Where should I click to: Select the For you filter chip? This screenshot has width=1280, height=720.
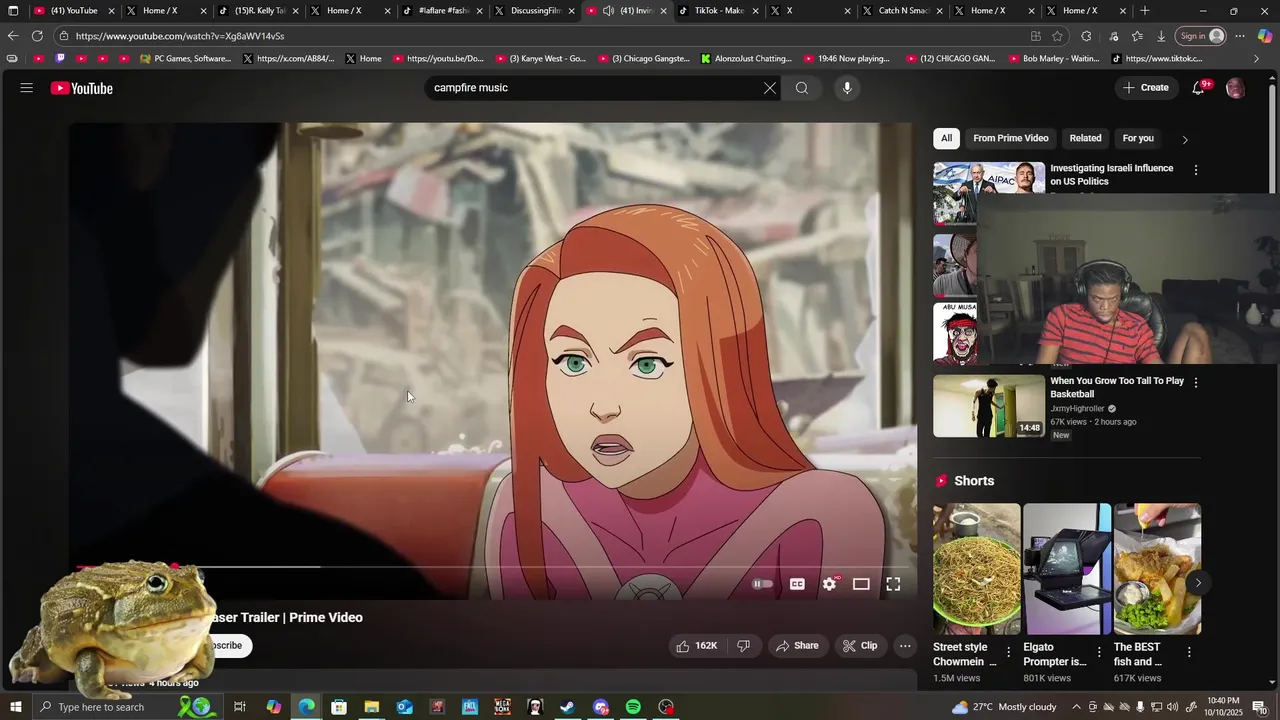(x=1138, y=138)
